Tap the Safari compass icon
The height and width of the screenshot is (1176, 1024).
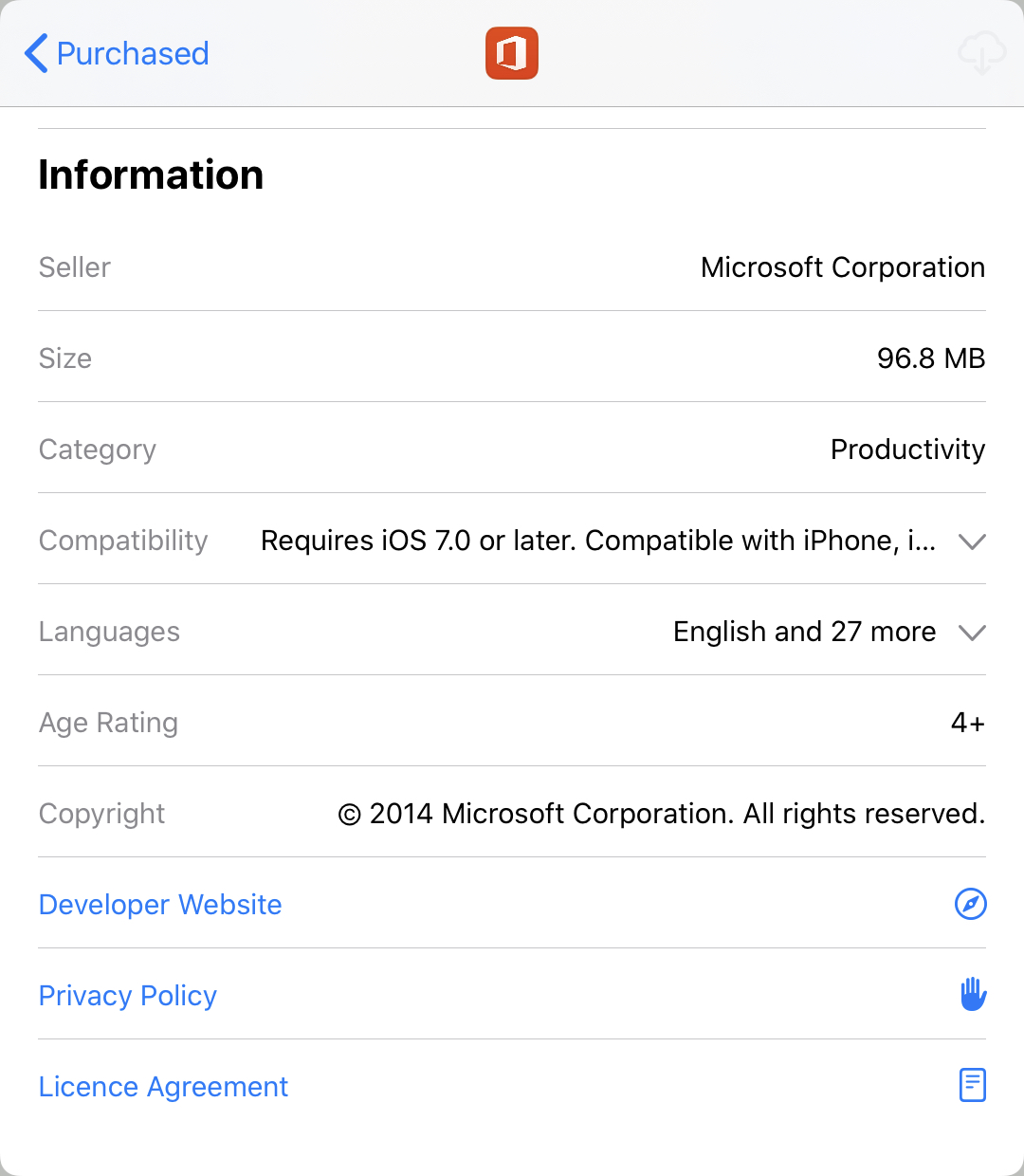click(971, 904)
